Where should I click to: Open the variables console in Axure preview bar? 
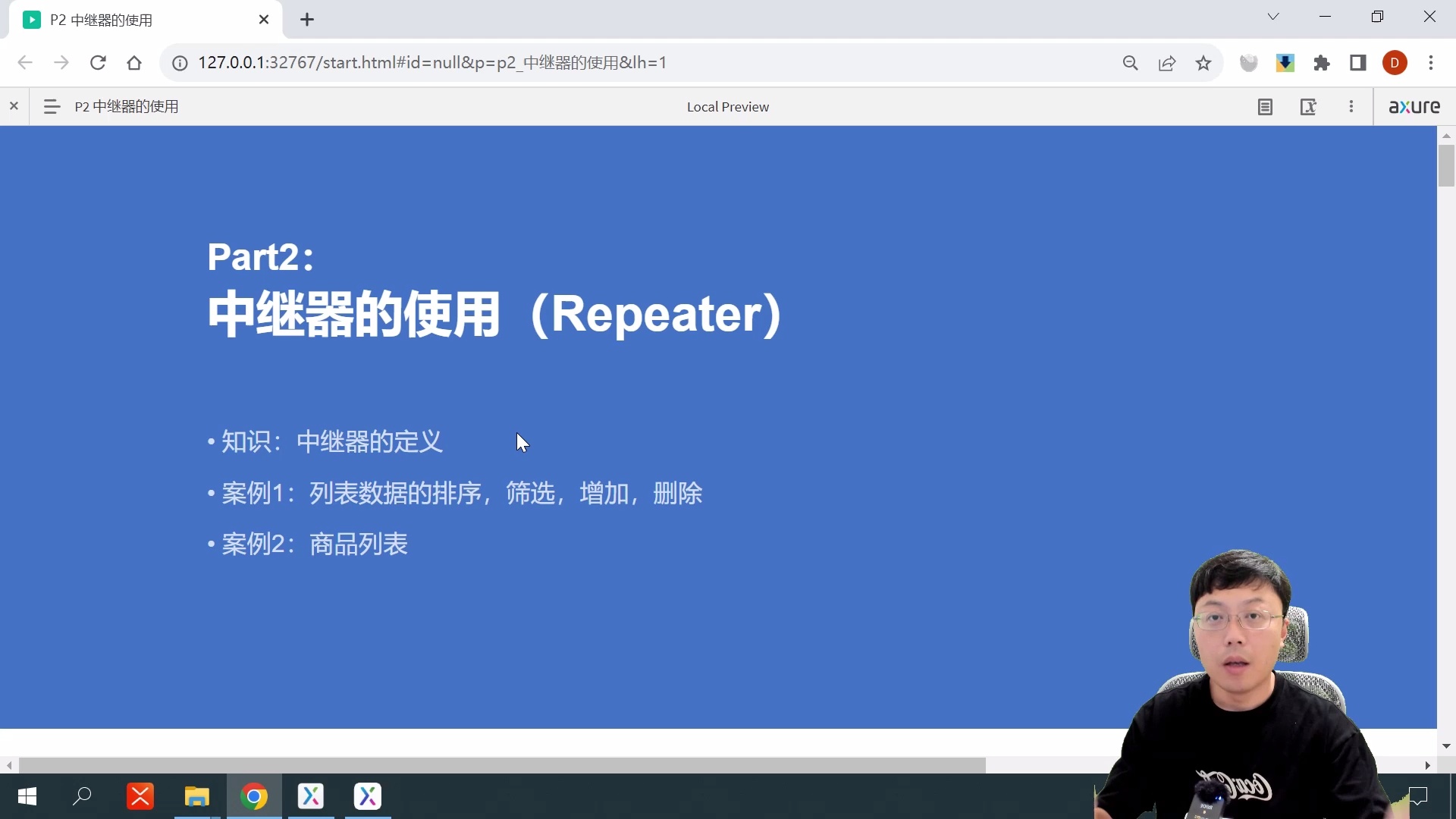1310,106
